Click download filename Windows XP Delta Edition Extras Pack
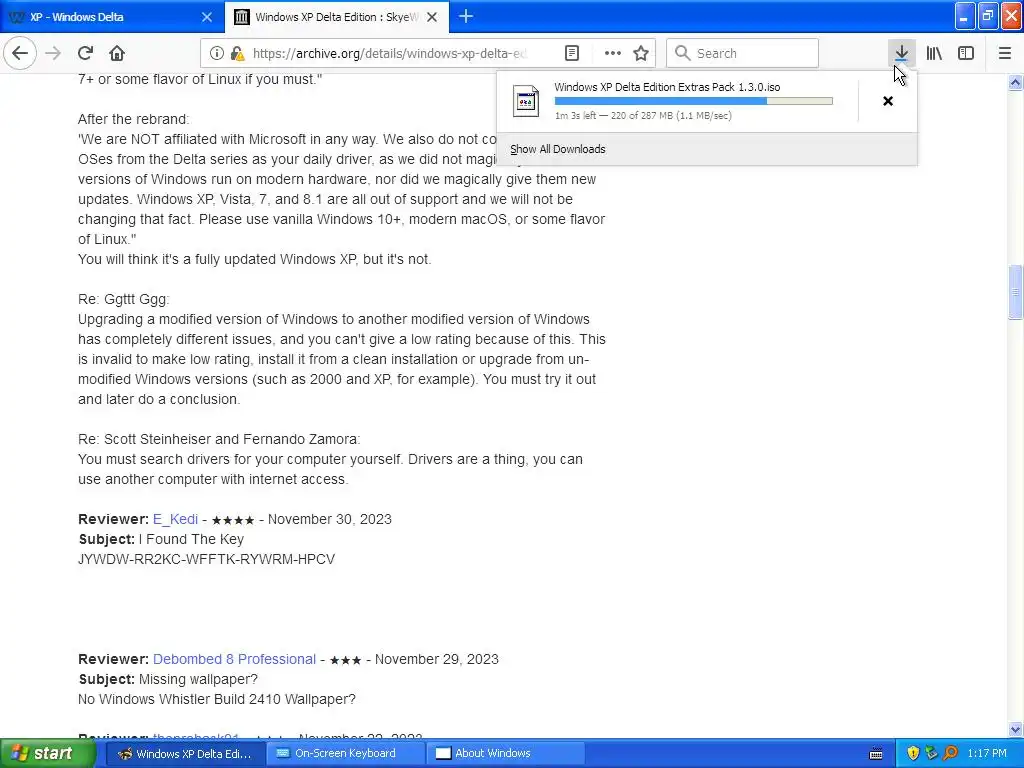The height and width of the screenshot is (768, 1024). (x=667, y=87)
